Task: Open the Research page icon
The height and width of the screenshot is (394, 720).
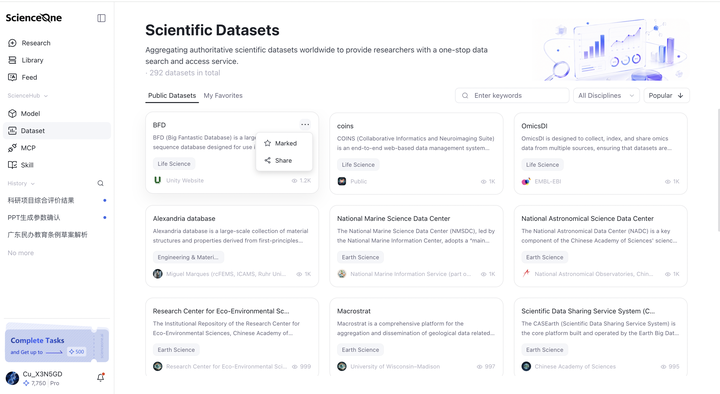Action: [x=12, y=43]
